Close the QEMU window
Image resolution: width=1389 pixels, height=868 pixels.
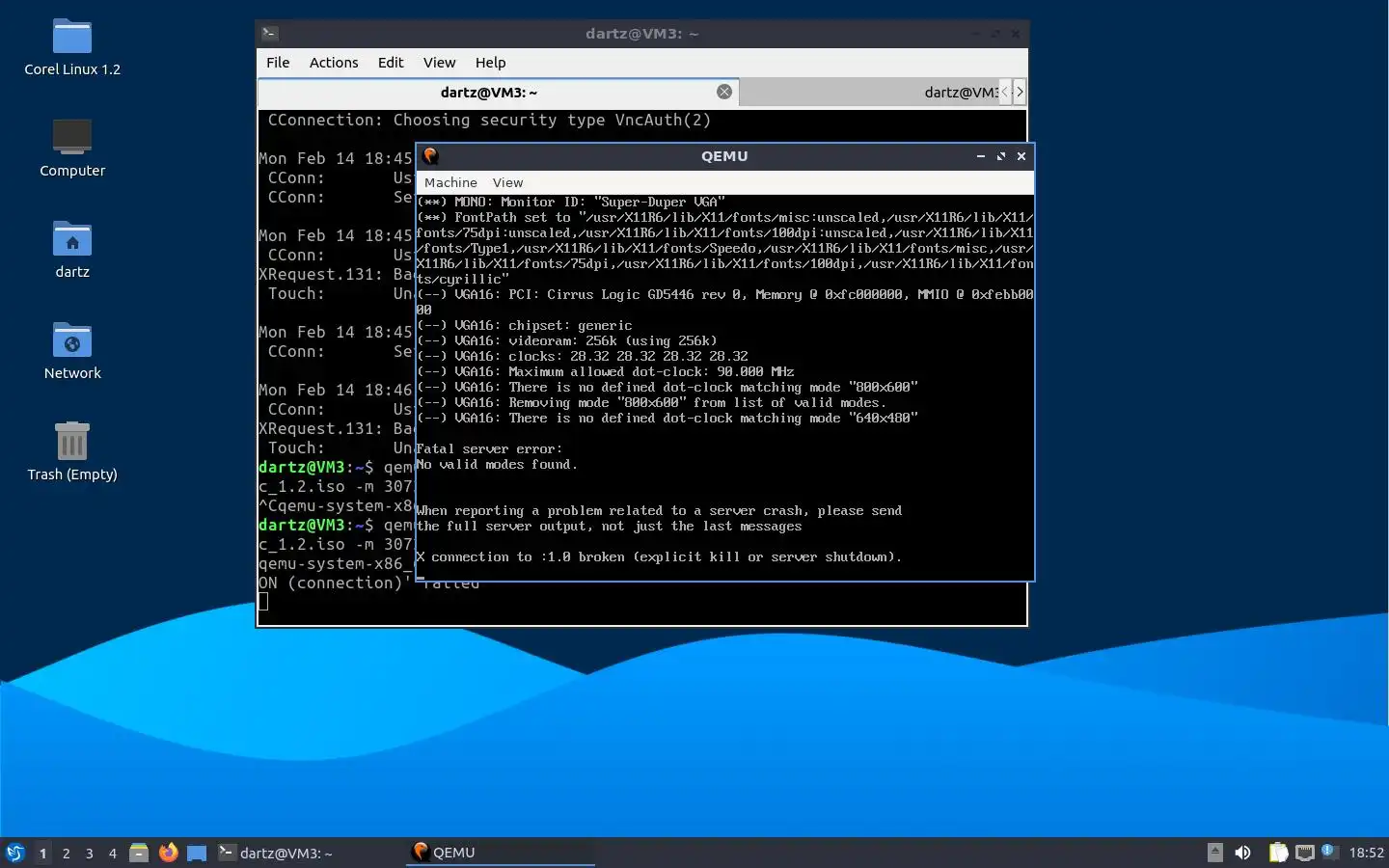1021,156
